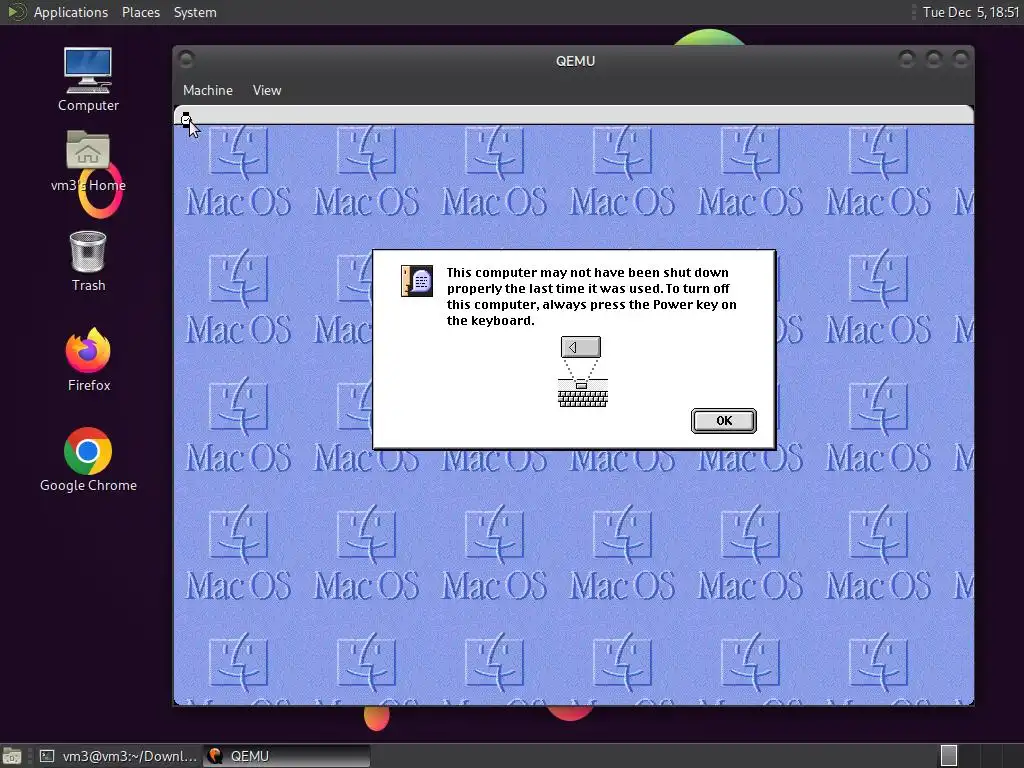Click the show desktop icon in the taskbar
Viewport: 1024px width, 768px height.
tap(12, 756)
